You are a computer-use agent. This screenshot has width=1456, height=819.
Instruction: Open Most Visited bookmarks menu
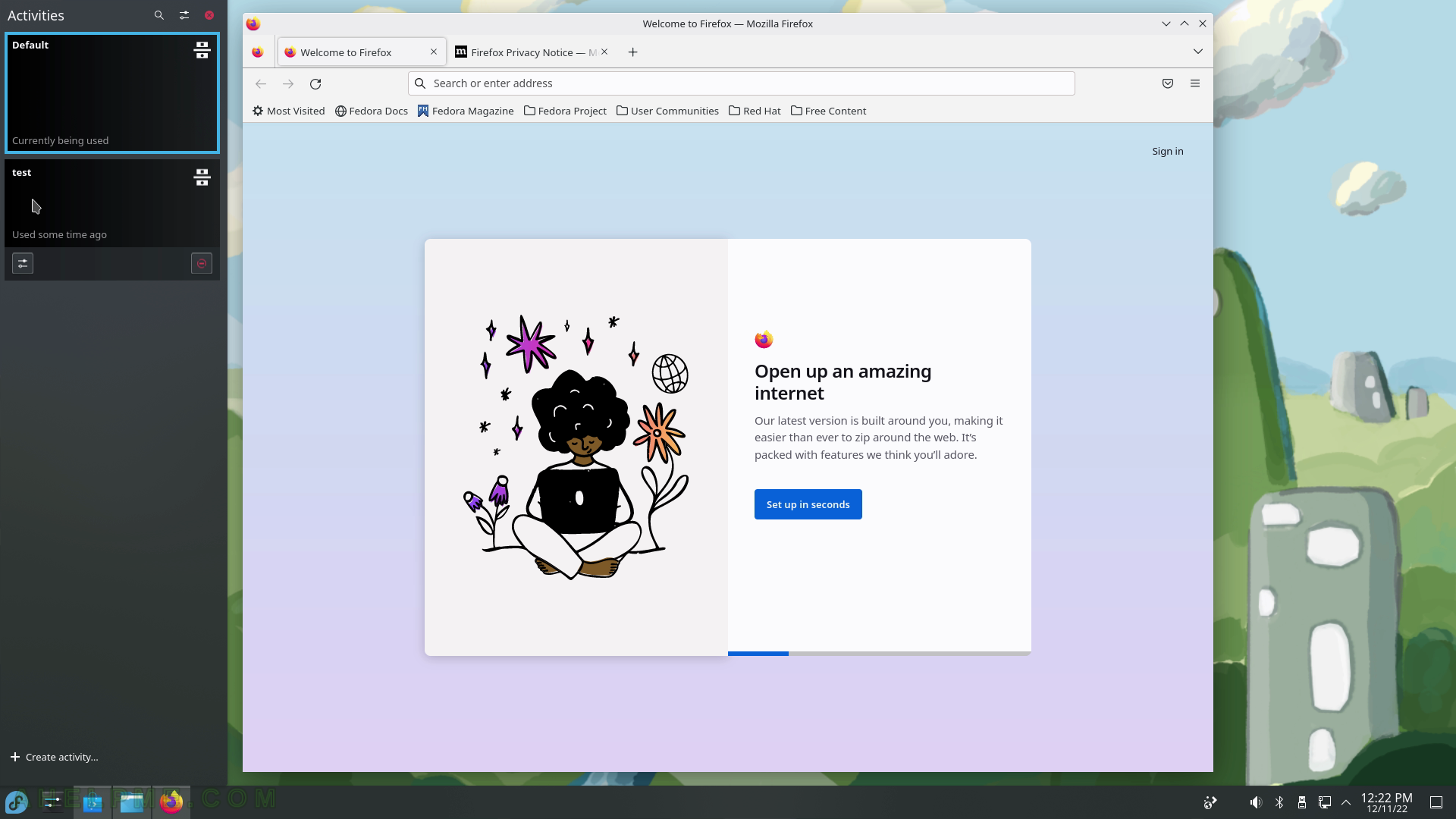click(x=289, y=111)
